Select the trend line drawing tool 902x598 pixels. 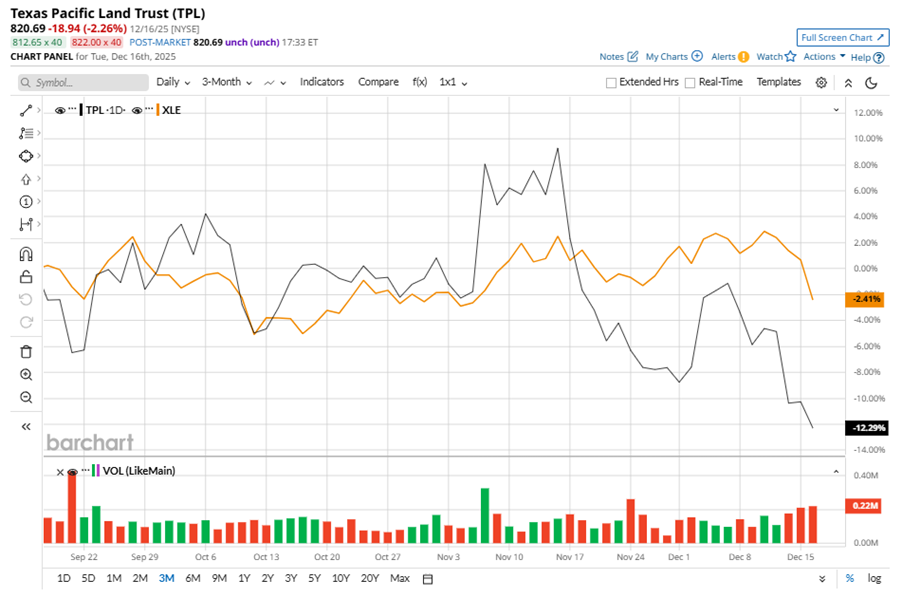click(26, 110)
